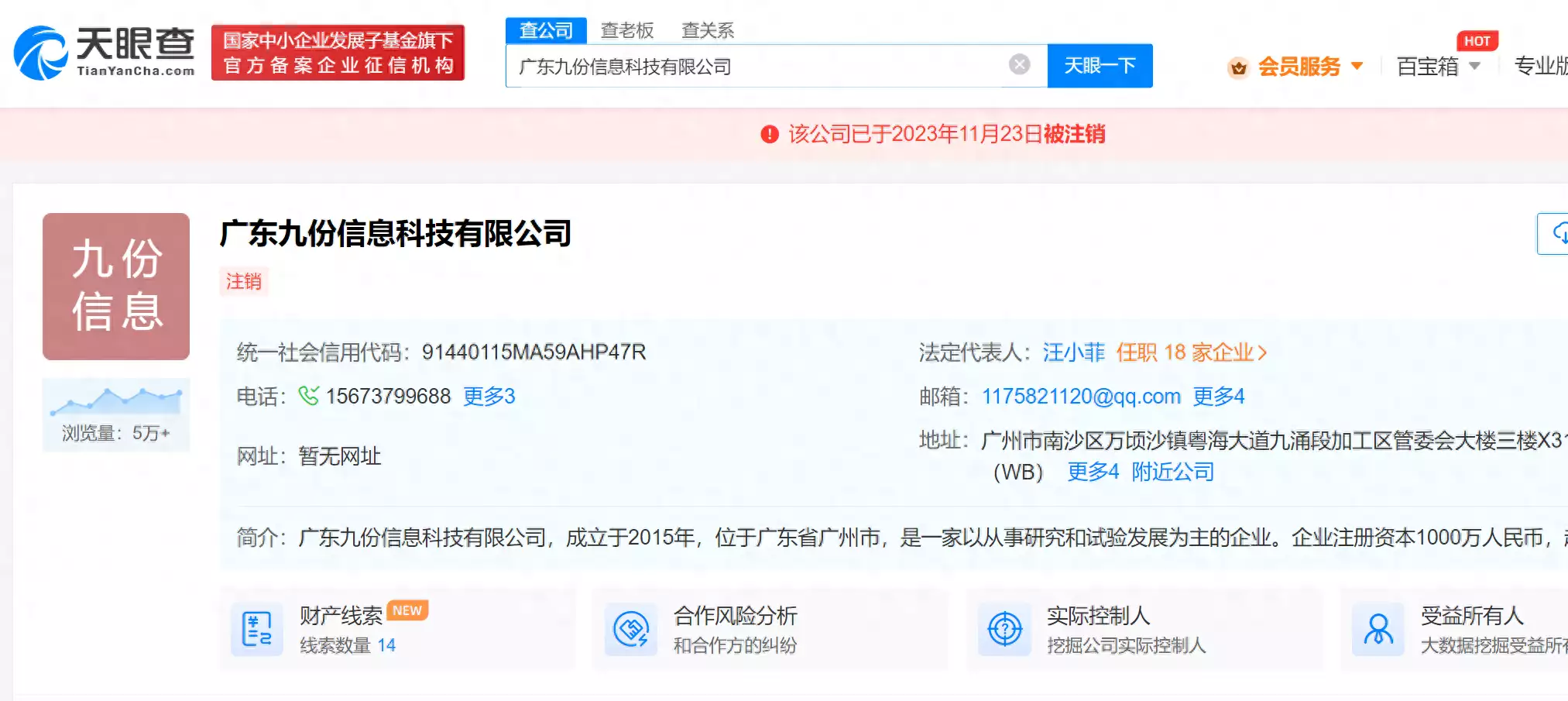Click the 合作风险分析 handshake icon
1568x701 pixels.
tap(631, 629)
